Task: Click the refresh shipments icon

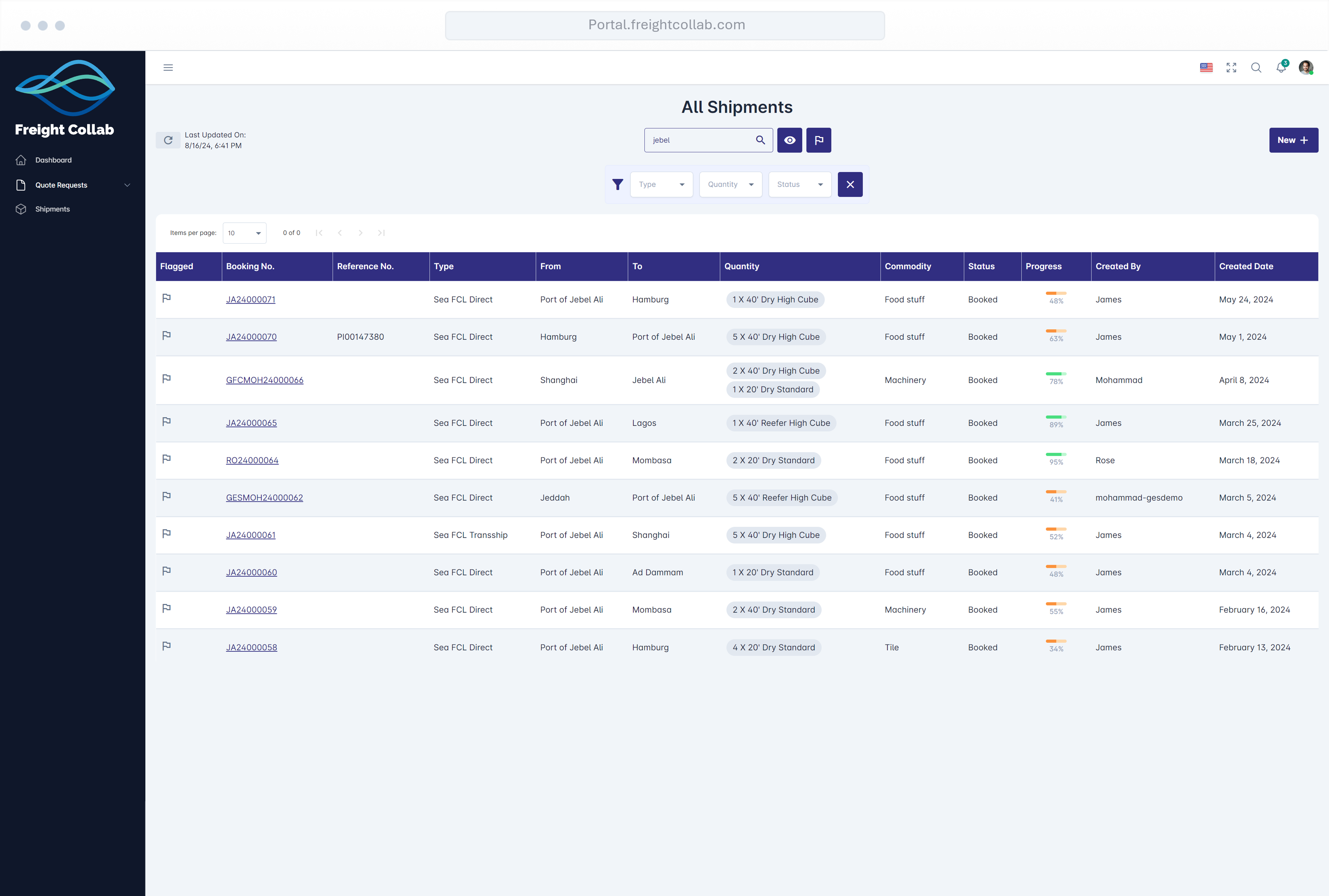Action: point(168,140)
